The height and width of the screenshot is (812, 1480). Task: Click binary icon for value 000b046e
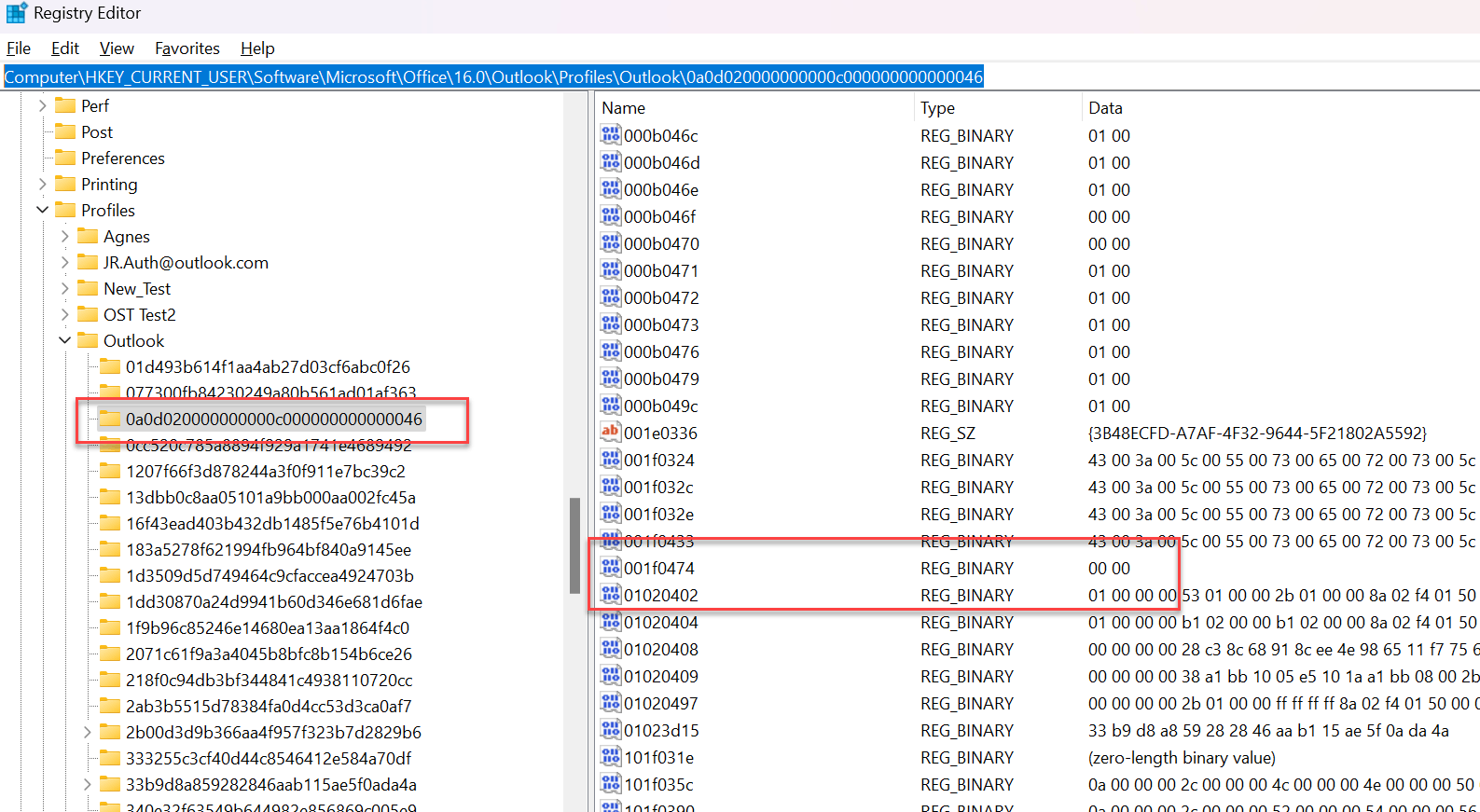611,189
